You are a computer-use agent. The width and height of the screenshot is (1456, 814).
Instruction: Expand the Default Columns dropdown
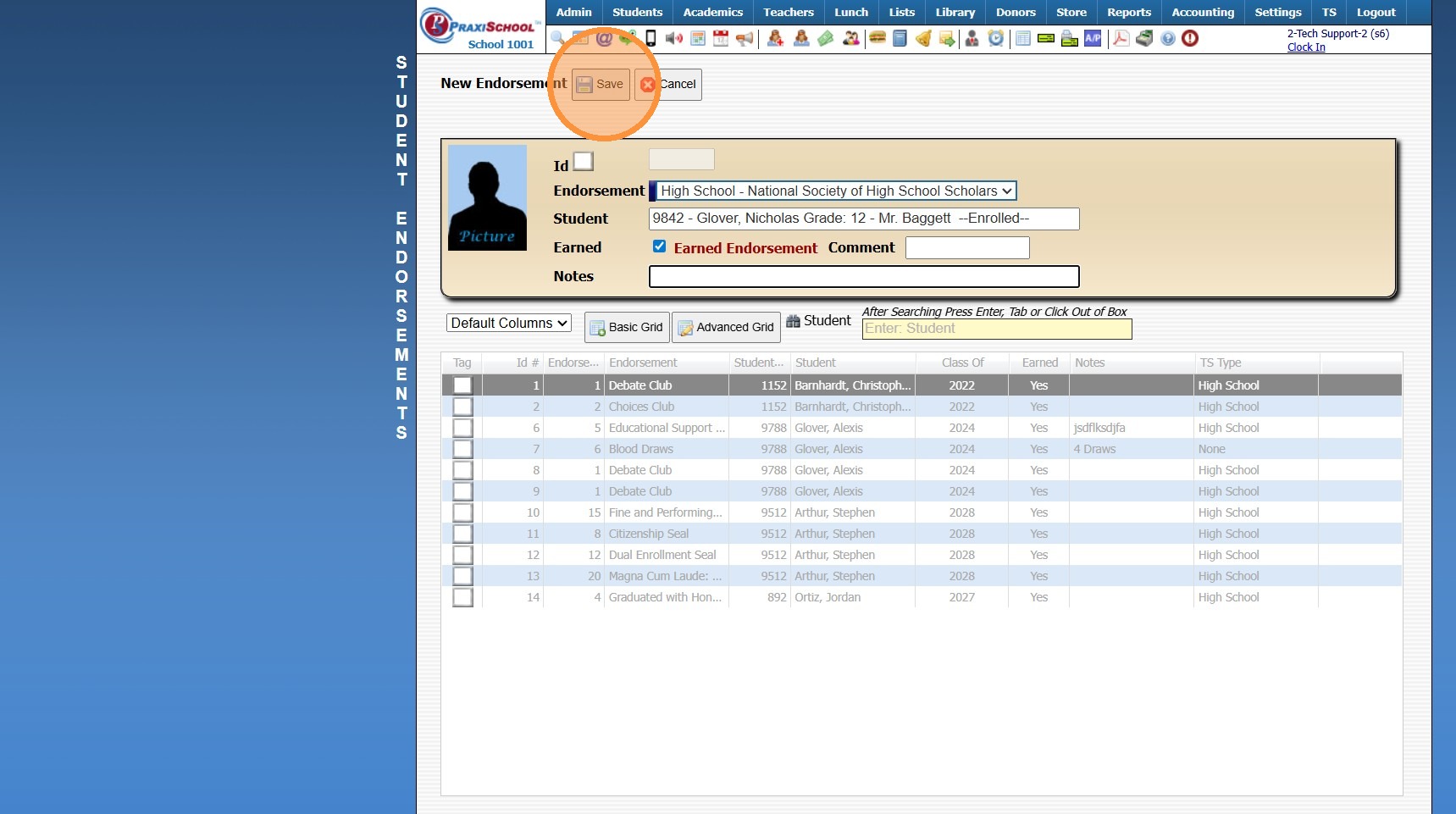508,323
